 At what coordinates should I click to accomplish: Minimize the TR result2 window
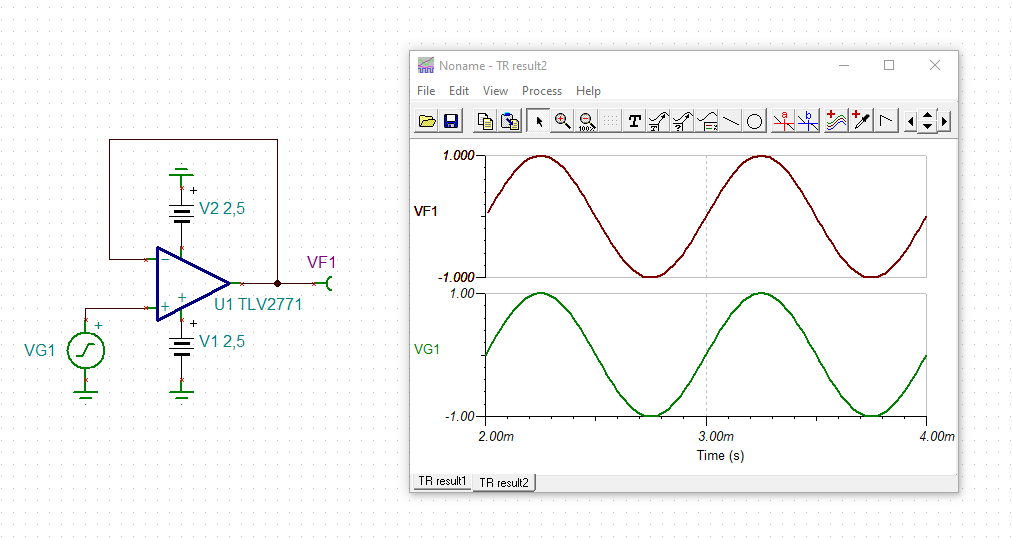844,65
